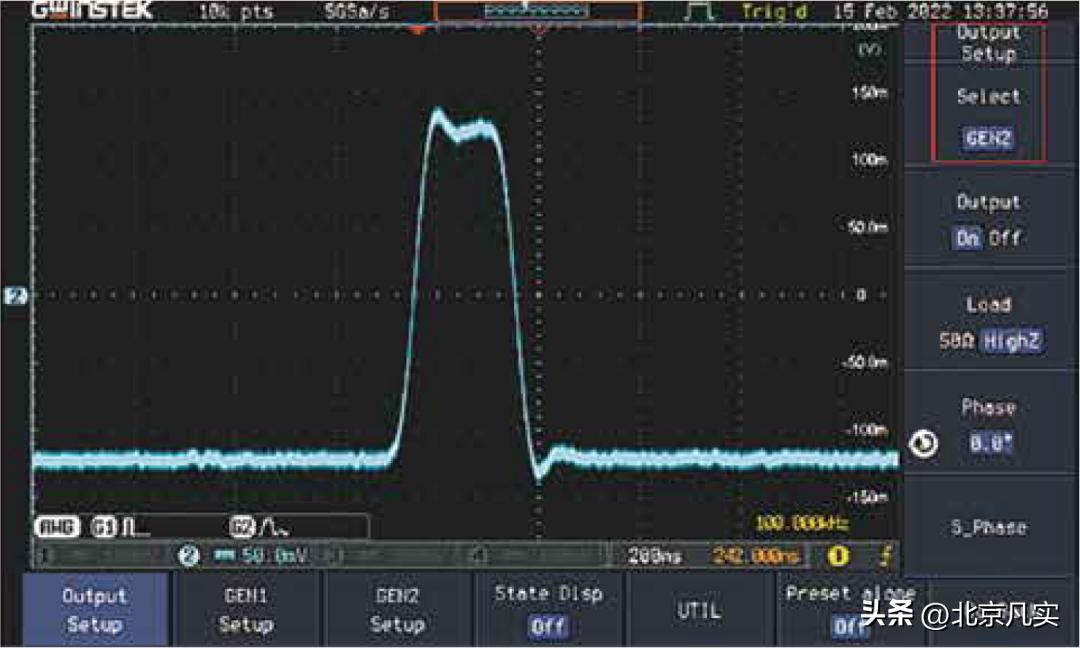Open the GEN2 Setup menu

coord(397,610)
